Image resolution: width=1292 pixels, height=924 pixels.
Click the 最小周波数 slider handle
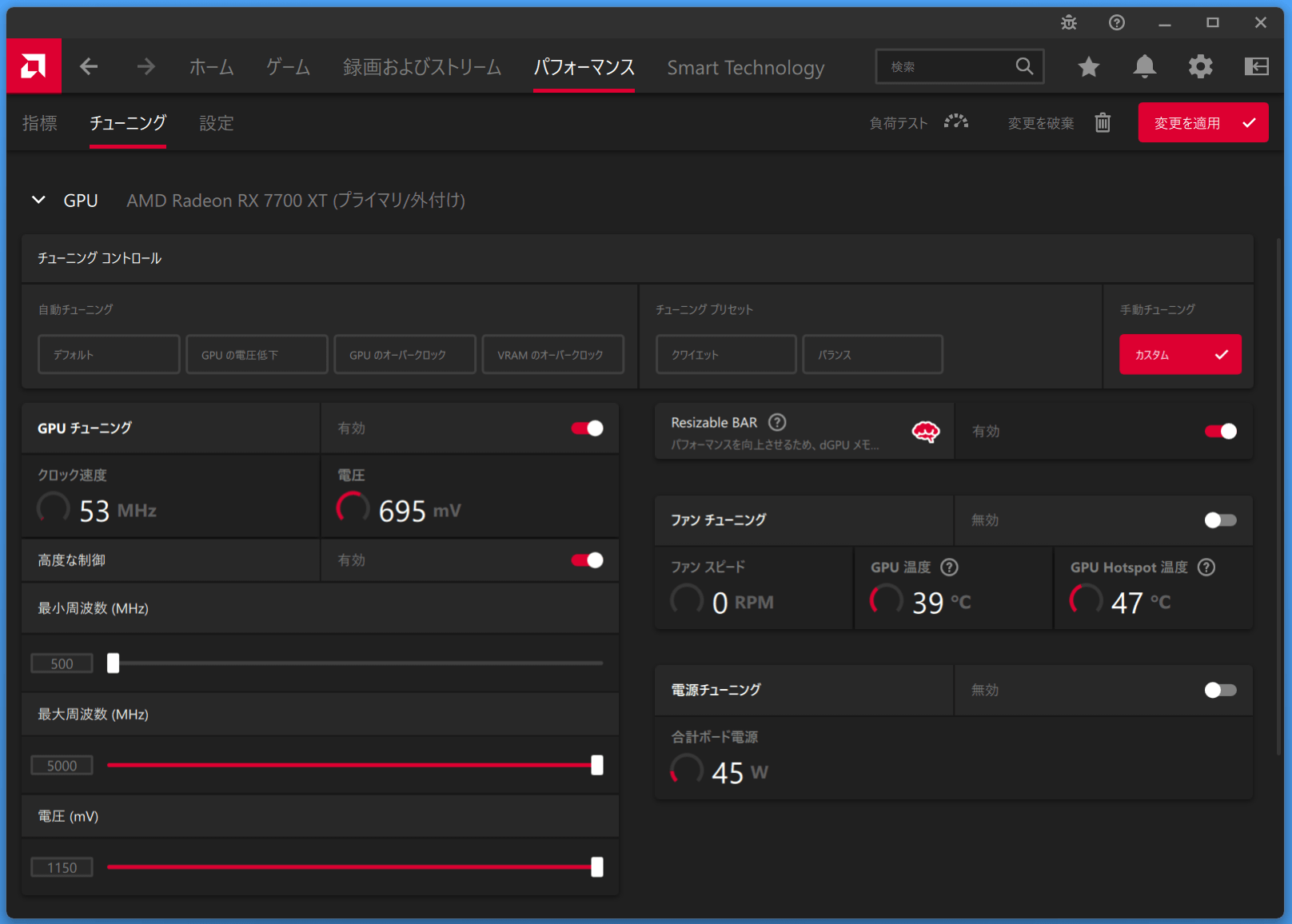(114, 663)
